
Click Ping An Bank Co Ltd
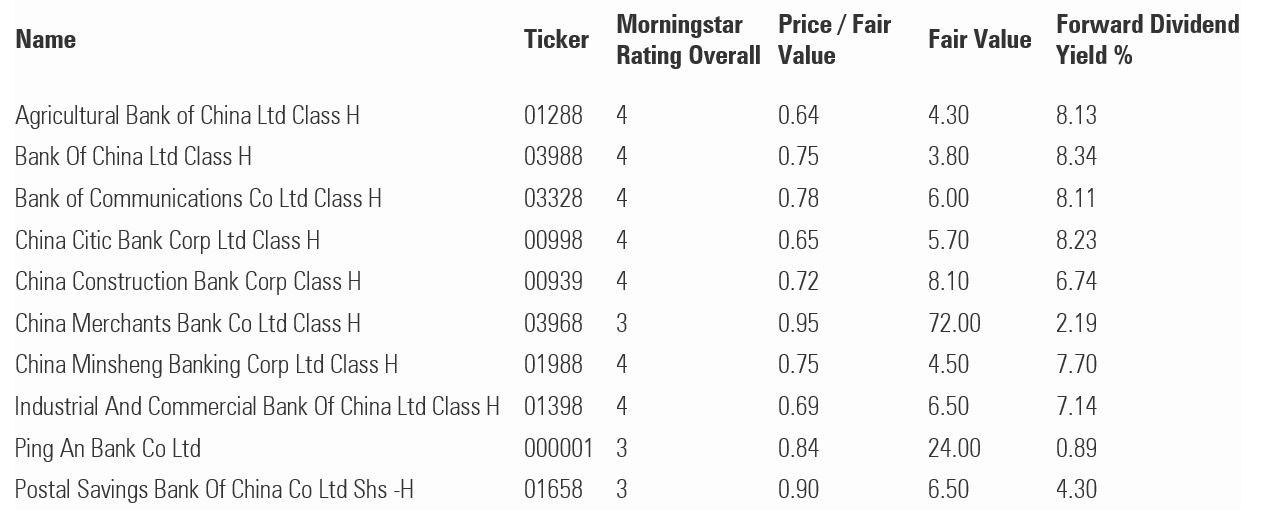tap(108, 448)
